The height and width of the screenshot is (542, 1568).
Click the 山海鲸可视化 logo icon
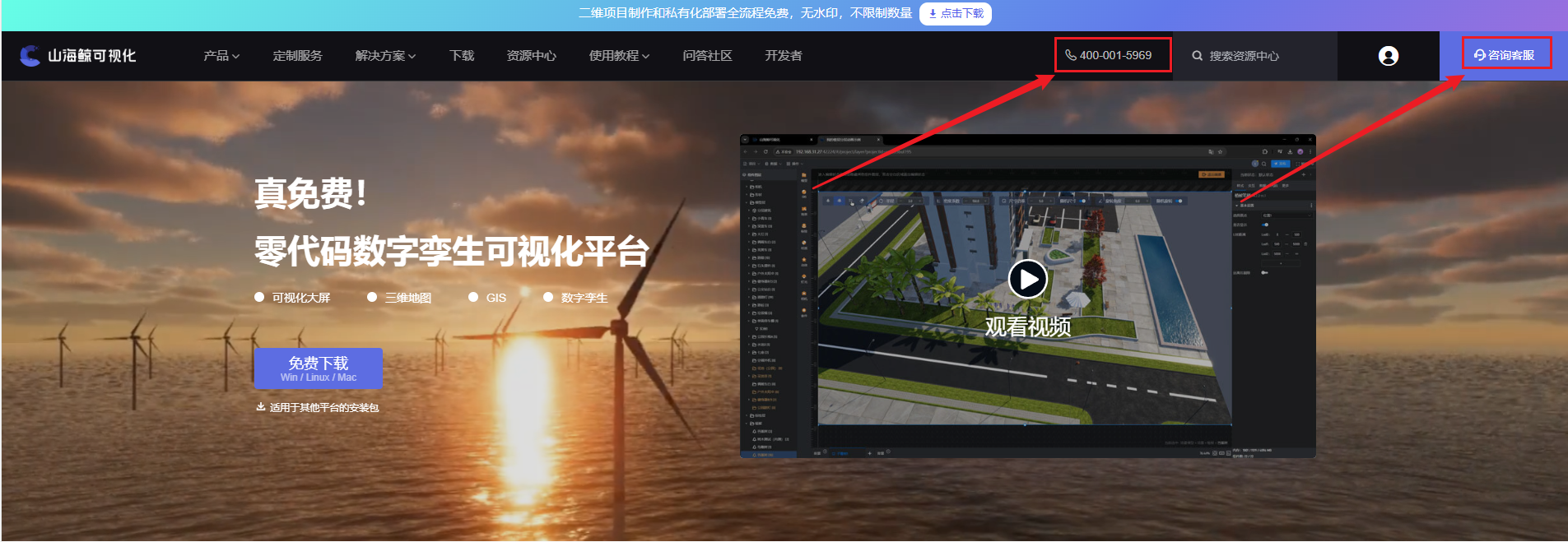click(x=30, y=56)
